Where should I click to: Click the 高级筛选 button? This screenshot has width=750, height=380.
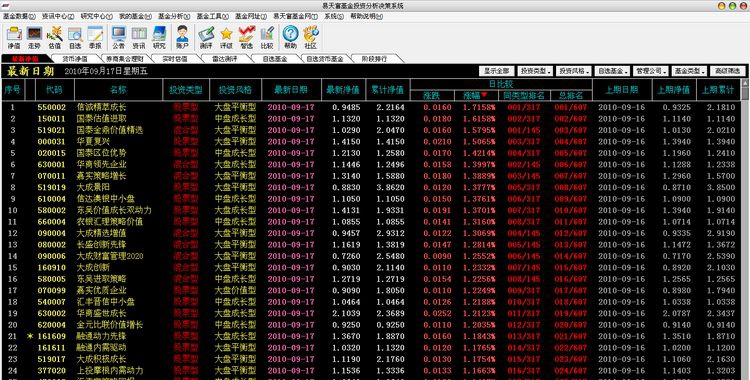(728, 71)
